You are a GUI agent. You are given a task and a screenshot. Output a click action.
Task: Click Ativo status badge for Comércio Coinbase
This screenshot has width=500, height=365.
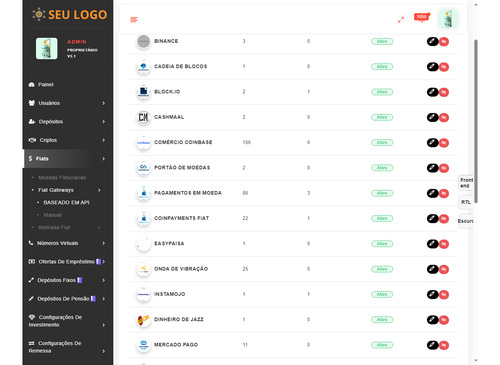tap(382, 143)
